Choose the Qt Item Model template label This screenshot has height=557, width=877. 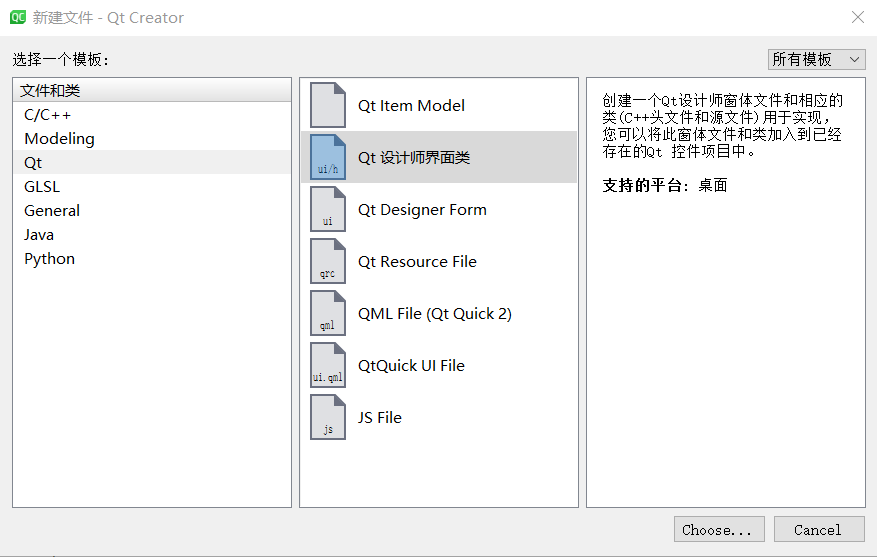click(x=411, y=106)
